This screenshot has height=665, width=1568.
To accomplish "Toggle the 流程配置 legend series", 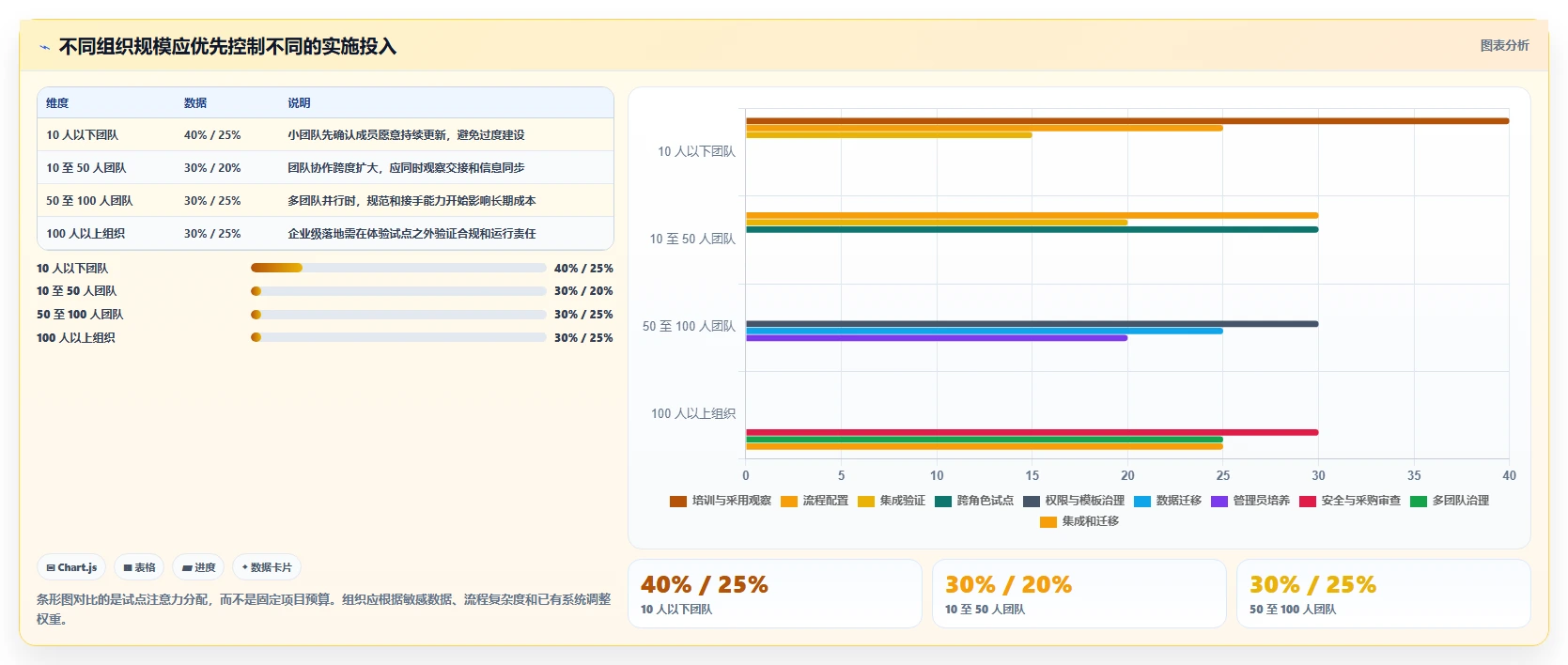I will (814, 501).
